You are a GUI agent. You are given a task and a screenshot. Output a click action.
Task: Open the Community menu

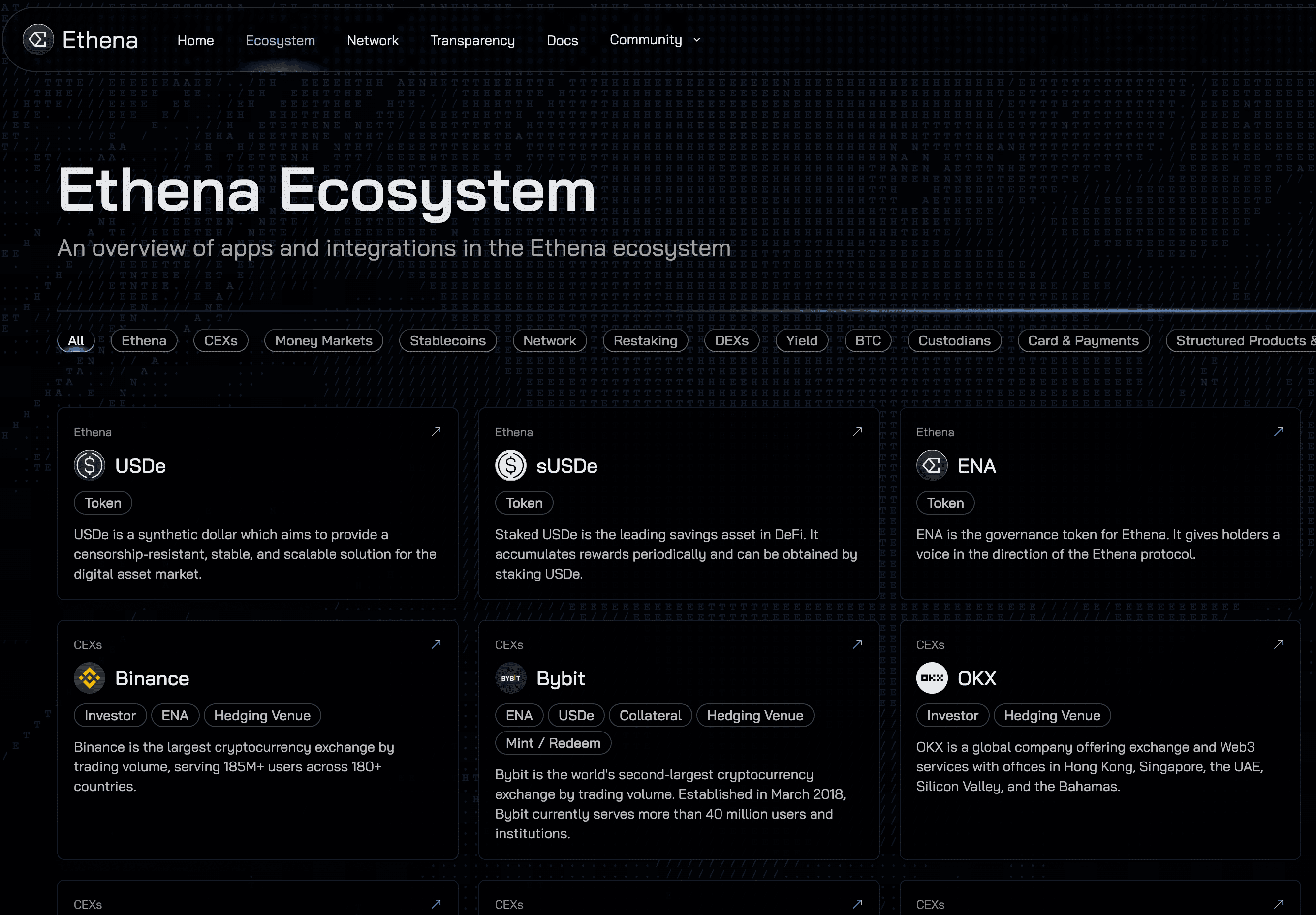pyautogui.click(x=655, y=40)
